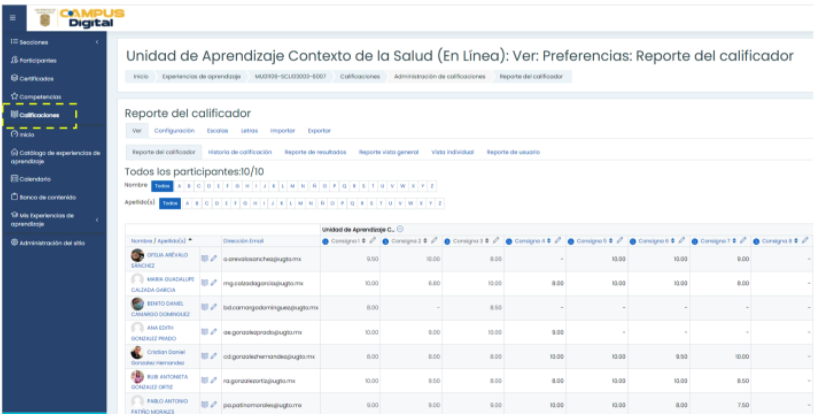Open the user report icon for Cristian Daniel Gonzalez

tap(205, 356)
